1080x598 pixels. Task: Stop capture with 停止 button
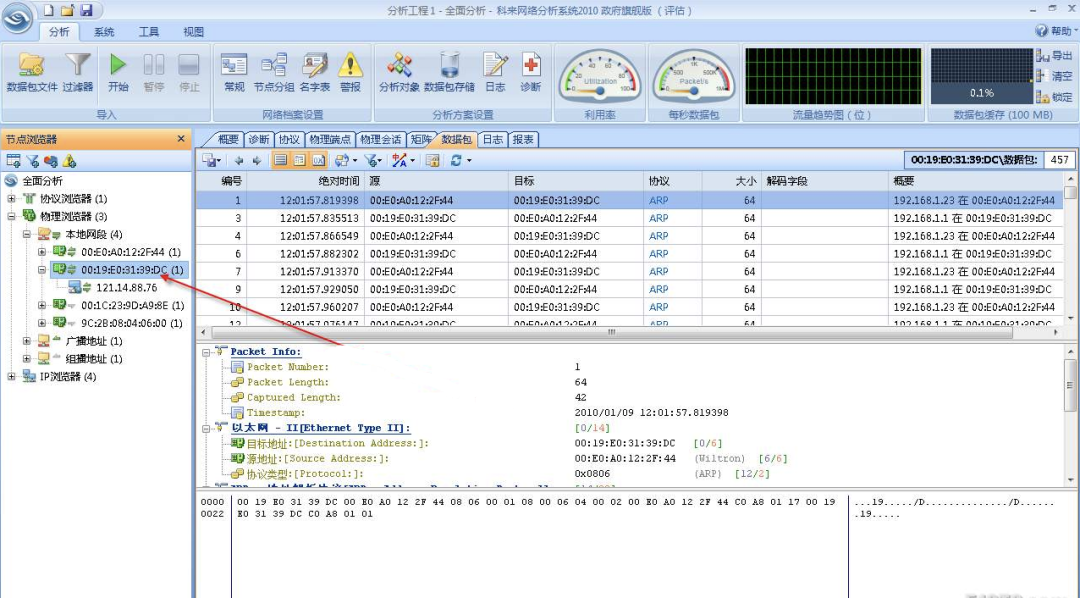click(189, 72)
